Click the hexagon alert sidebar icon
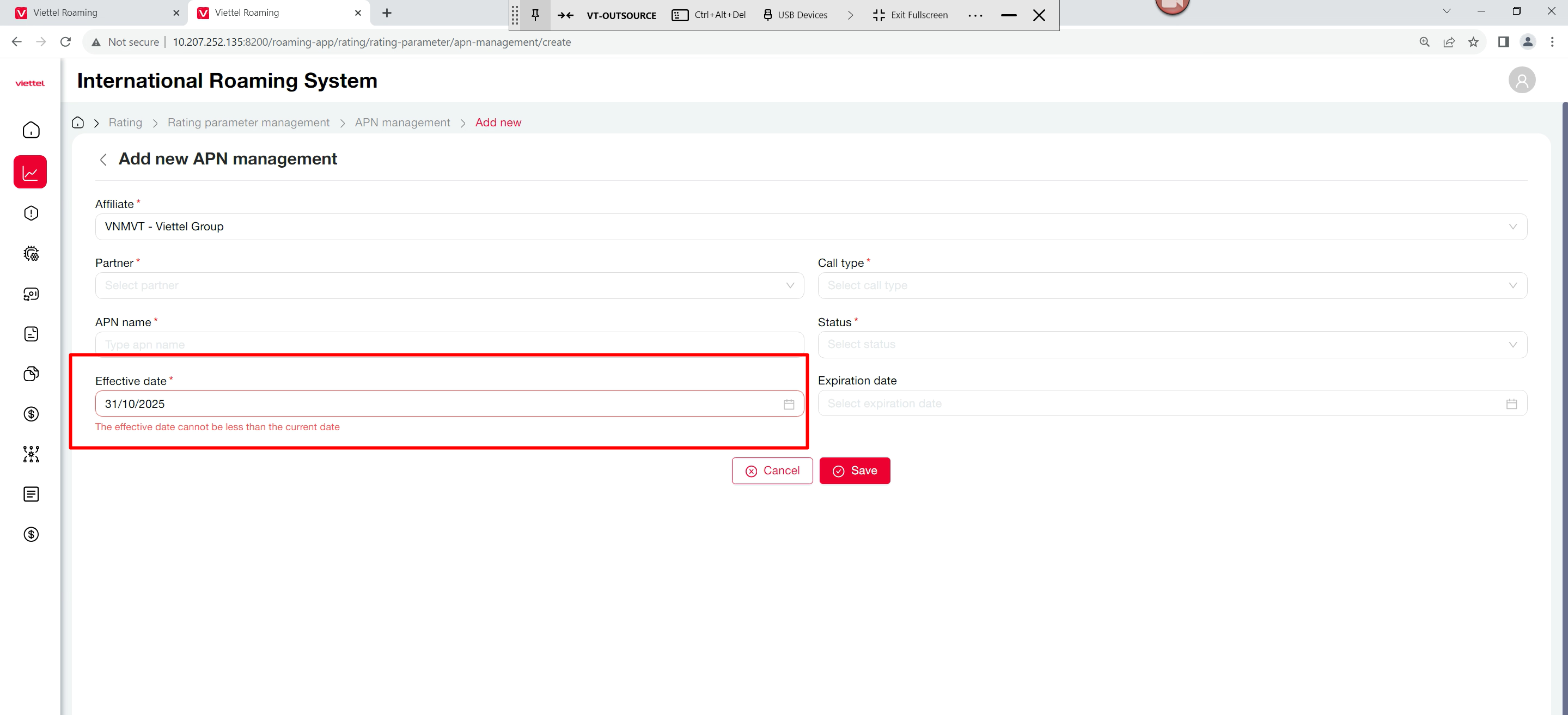The image size is (1568, 715). [x=31, y=213]
